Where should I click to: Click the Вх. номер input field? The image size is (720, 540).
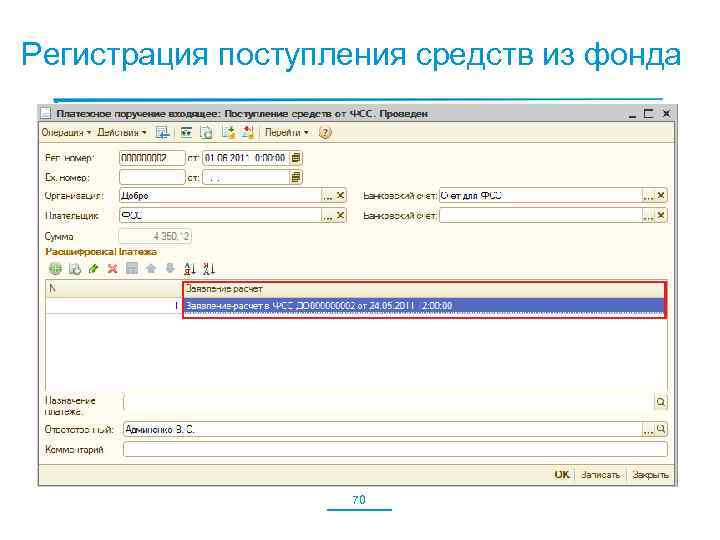(x=152, y=177)
